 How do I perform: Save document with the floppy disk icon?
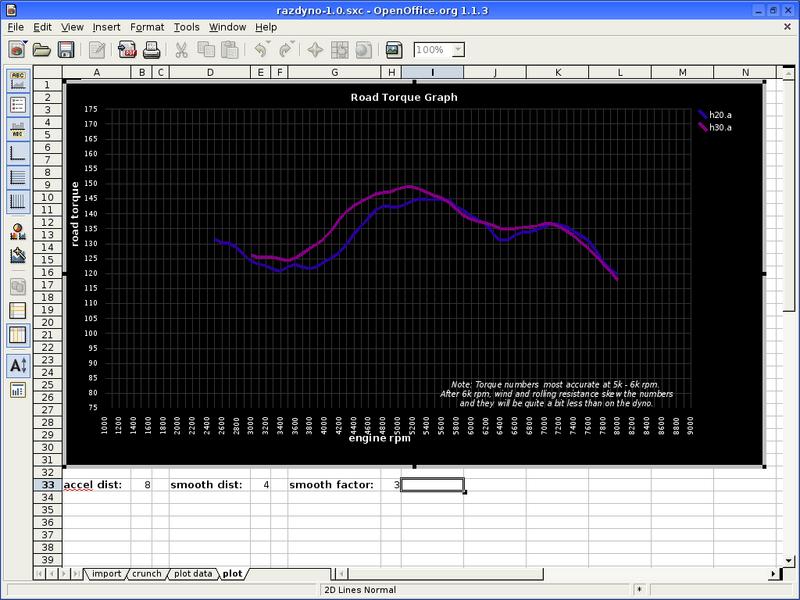coord(65,49)
